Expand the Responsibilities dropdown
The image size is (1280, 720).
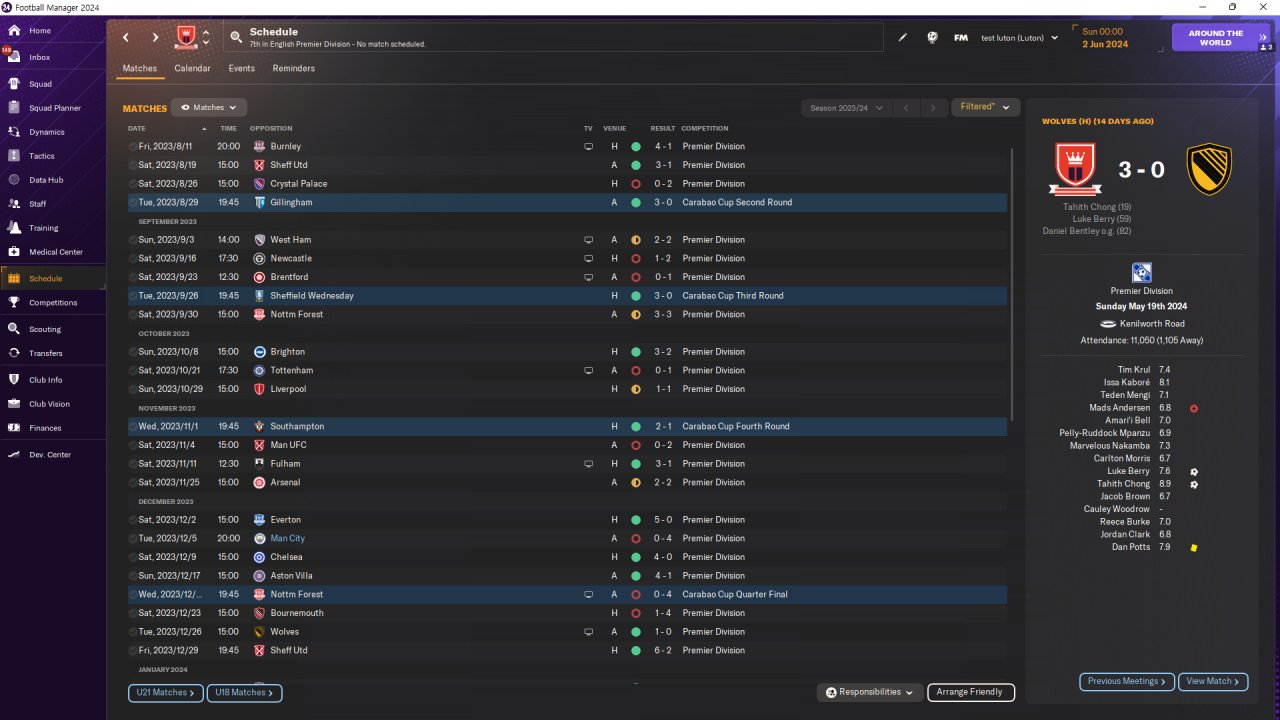click(x=870, y=692)
